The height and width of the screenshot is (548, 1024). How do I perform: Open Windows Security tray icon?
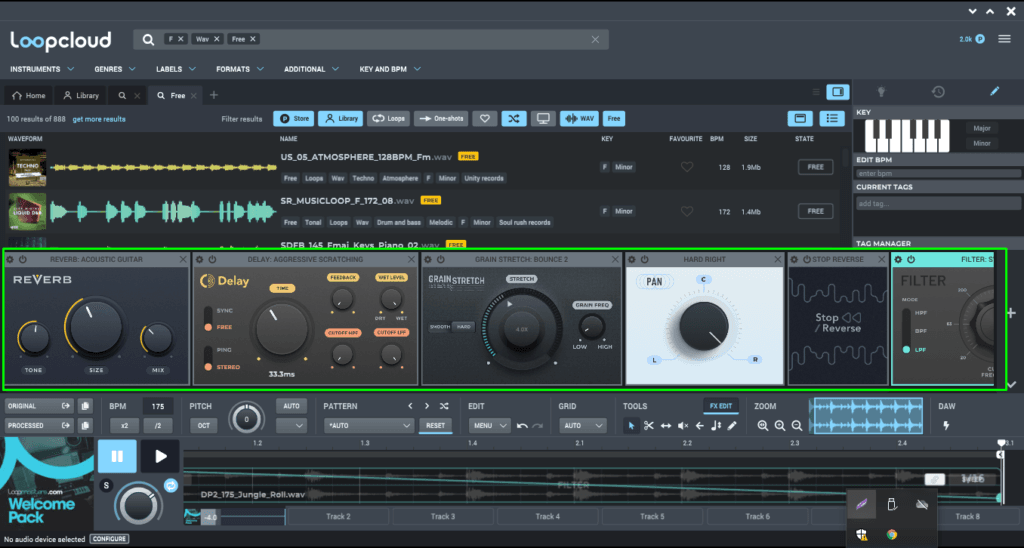862,535
